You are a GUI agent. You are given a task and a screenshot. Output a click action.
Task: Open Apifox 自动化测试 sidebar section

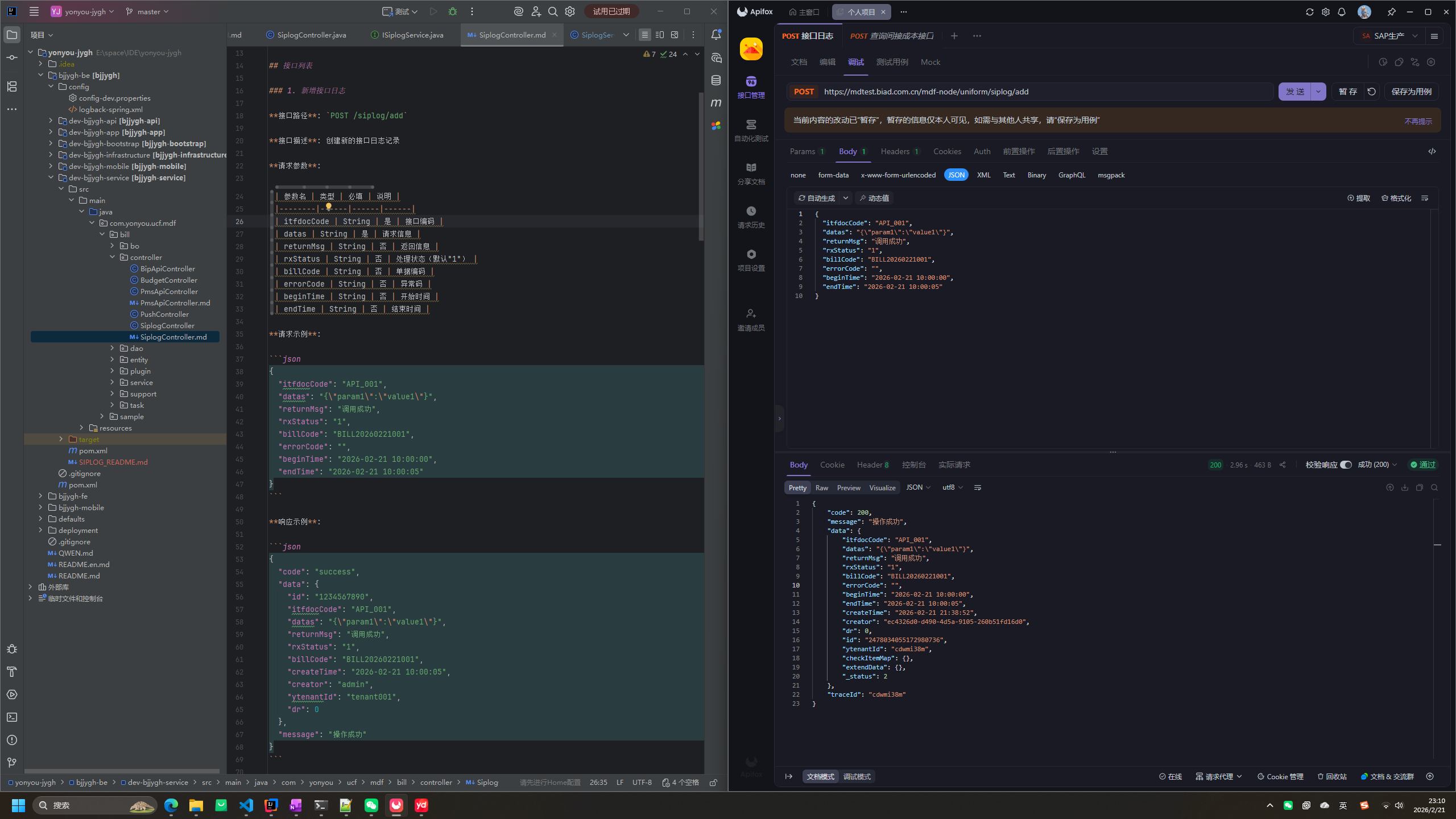tap(751, 131)
